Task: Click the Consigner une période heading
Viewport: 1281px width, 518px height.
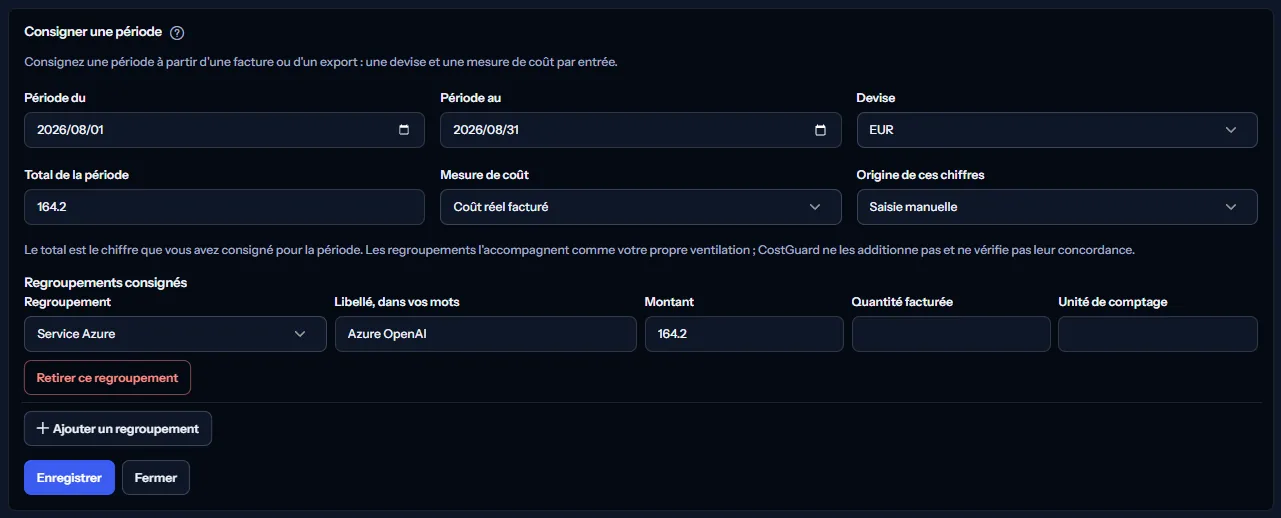Action: coord(93,32)
